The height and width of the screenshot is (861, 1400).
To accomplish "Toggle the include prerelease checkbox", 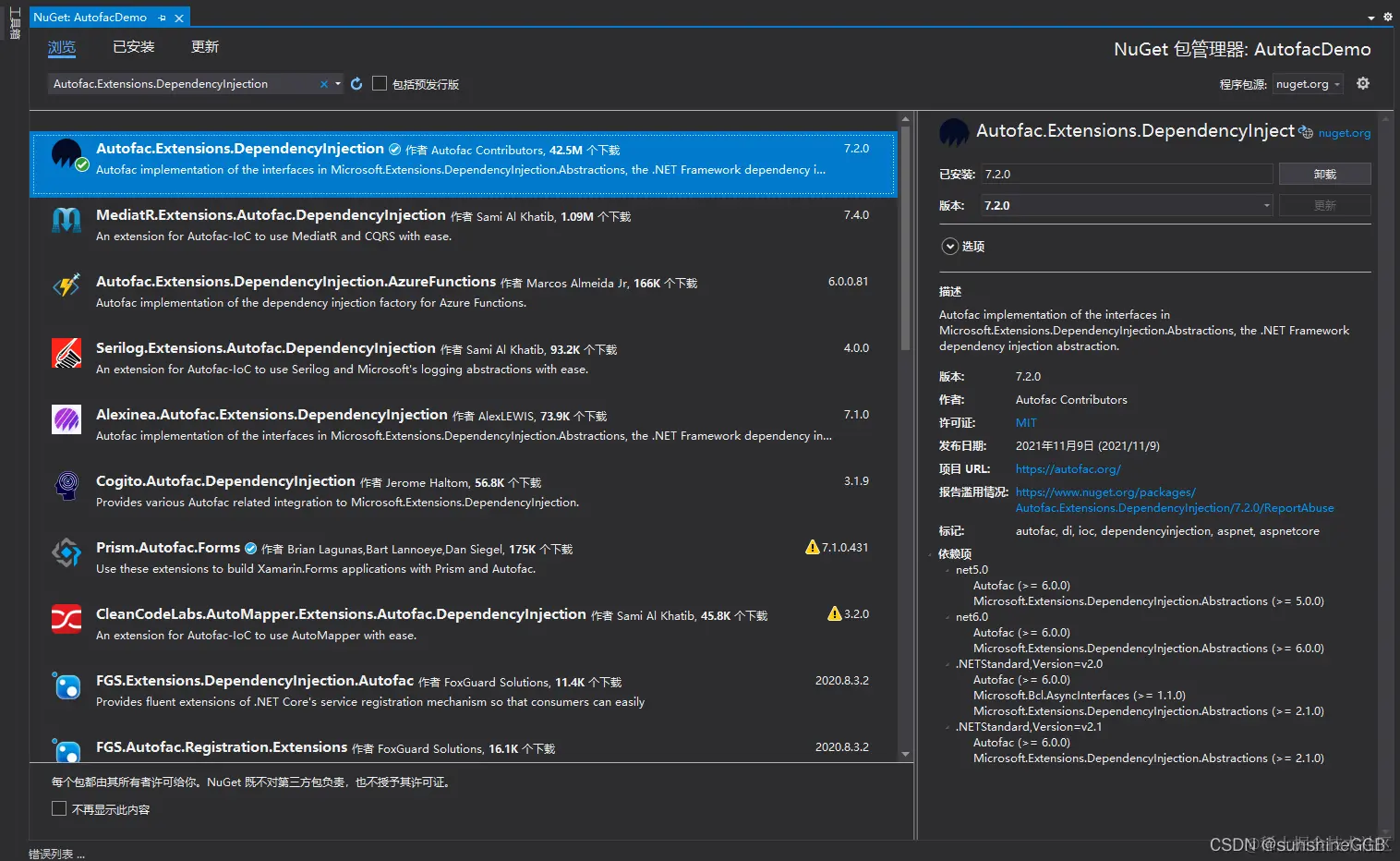I will [x=380, y=83].
